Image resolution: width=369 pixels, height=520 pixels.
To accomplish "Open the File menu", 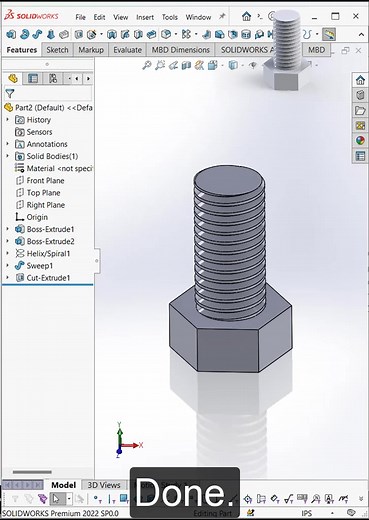I will click(x=81, y=17).
